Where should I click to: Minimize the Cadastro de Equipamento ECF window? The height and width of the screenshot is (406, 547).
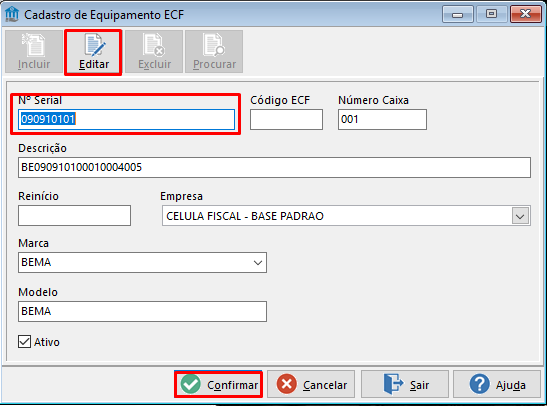click(457, 14)
